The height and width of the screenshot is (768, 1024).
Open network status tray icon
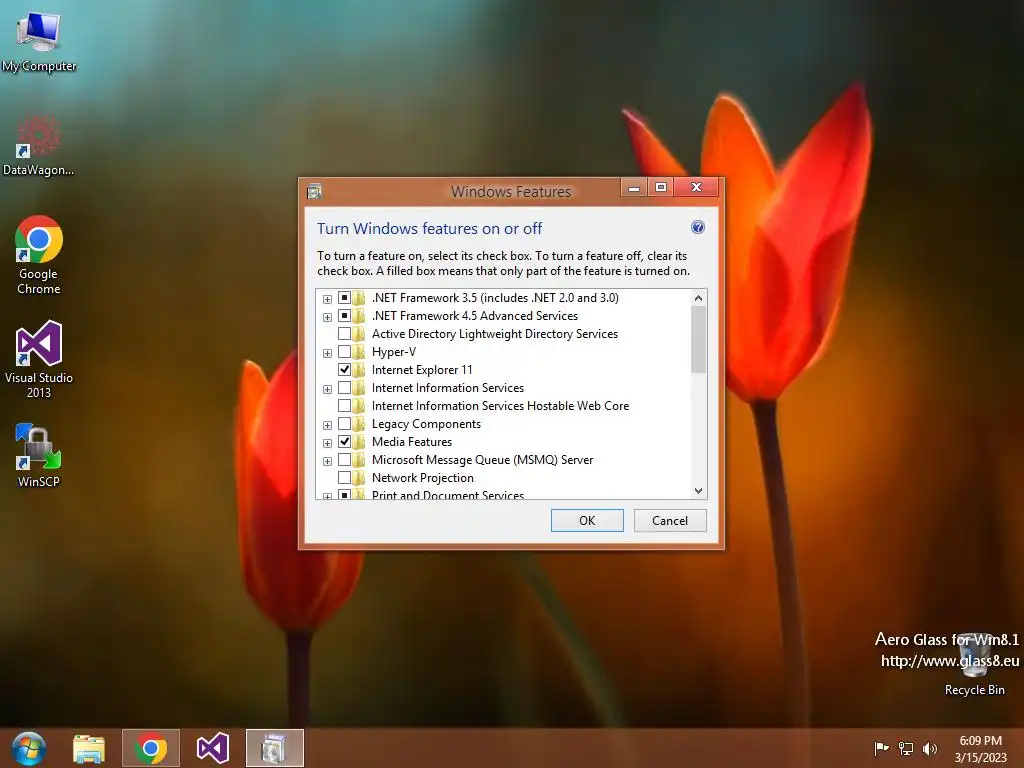(x=906, y=748)
